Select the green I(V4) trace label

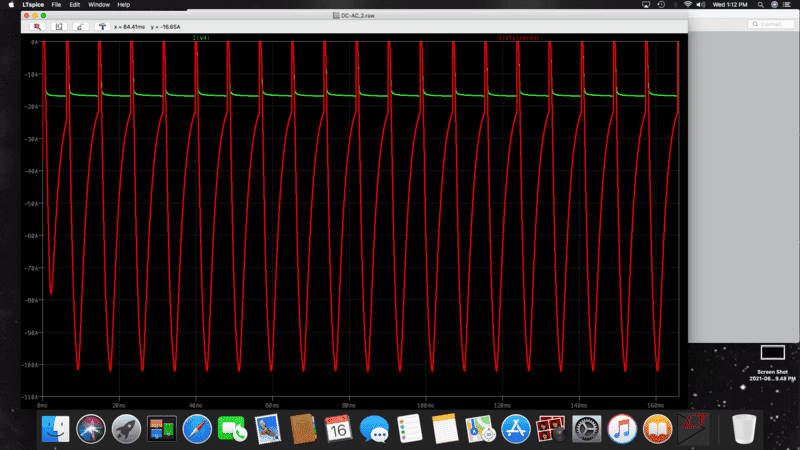click(x=200, y=38)
